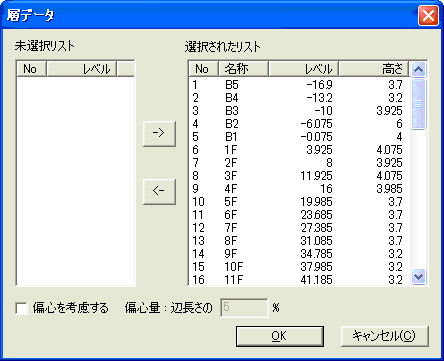Click the キャンセル(C) button

tap(385, 336)
